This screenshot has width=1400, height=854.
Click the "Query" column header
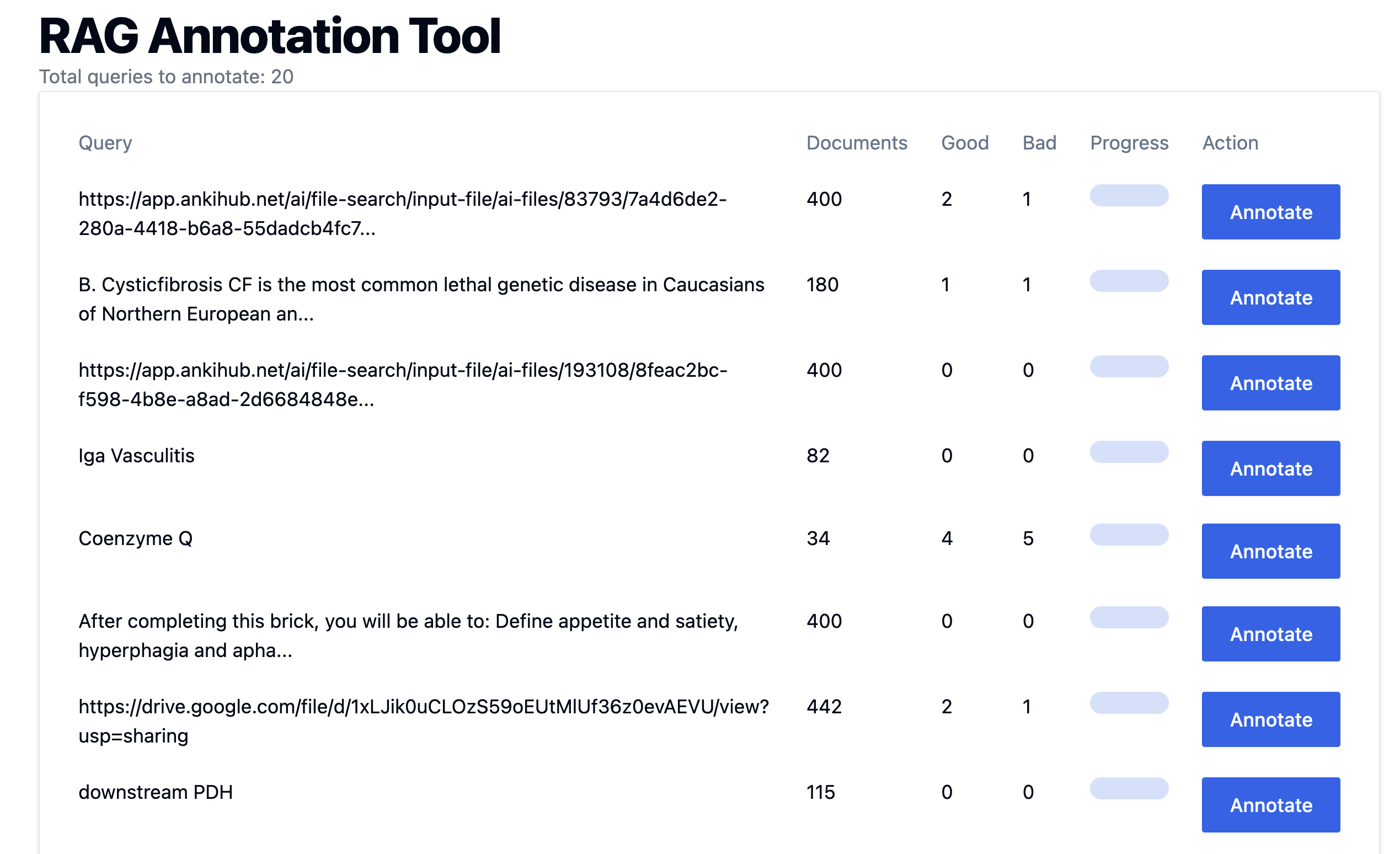pos(106,143)
